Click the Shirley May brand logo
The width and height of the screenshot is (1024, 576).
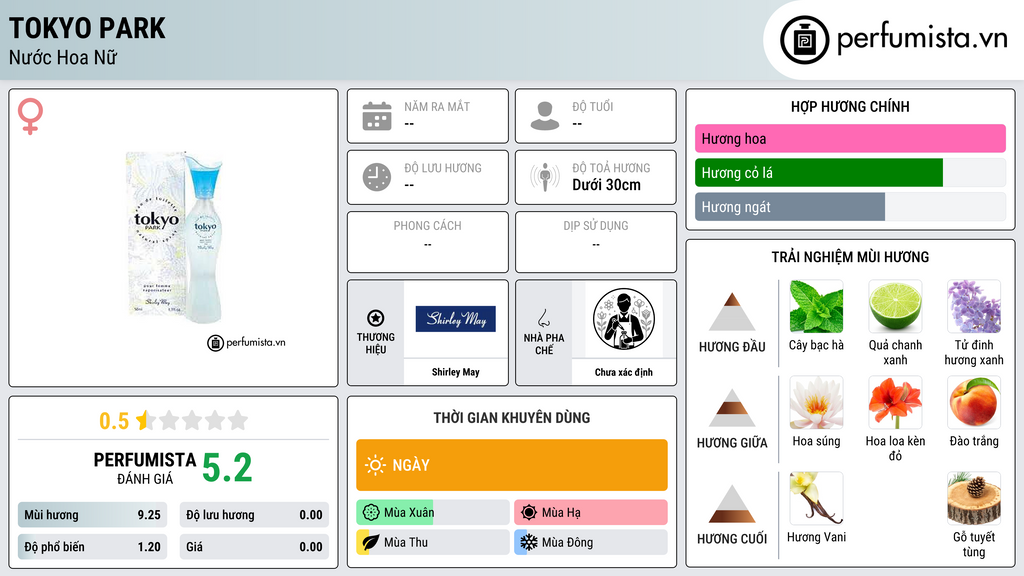[x=456, y=319]
